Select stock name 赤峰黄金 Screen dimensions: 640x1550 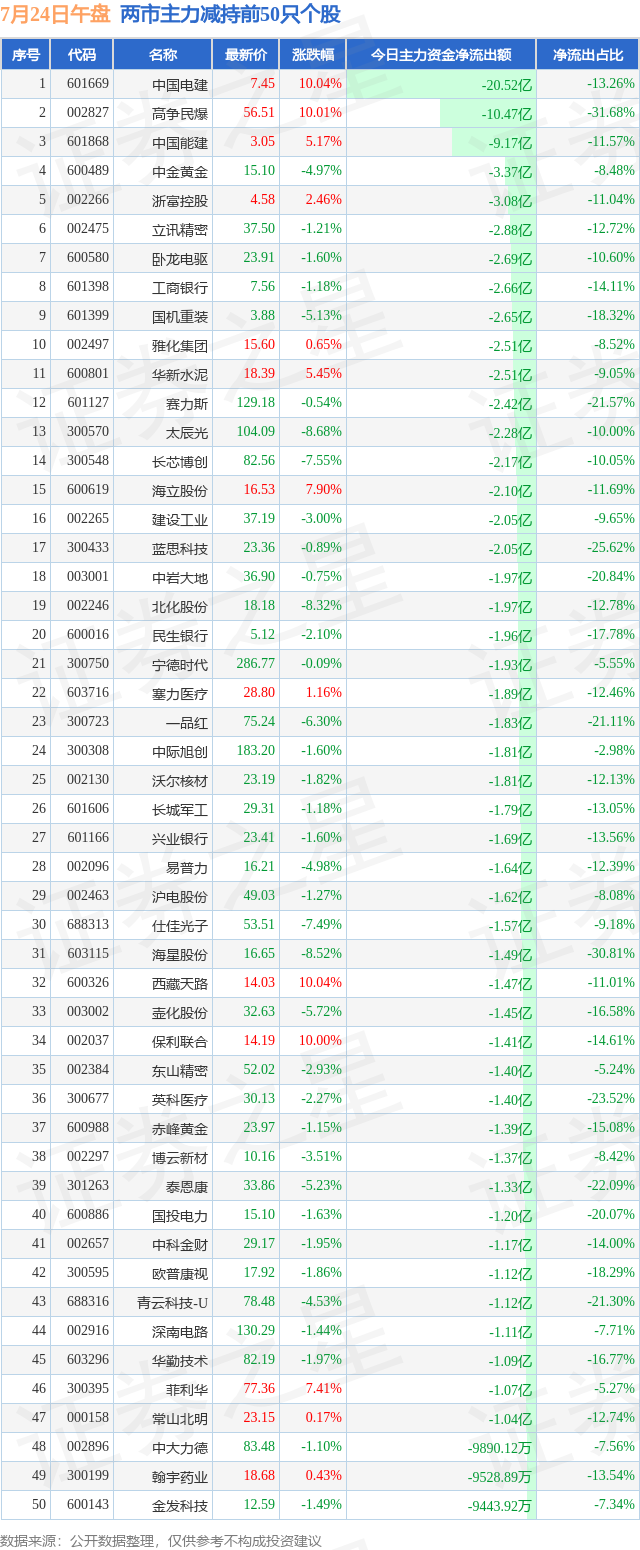[180, 1128]
